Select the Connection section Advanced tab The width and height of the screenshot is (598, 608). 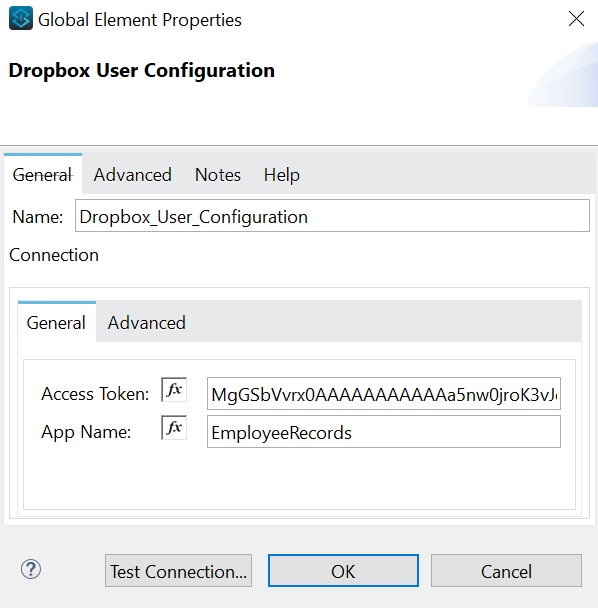coord(147,323)
